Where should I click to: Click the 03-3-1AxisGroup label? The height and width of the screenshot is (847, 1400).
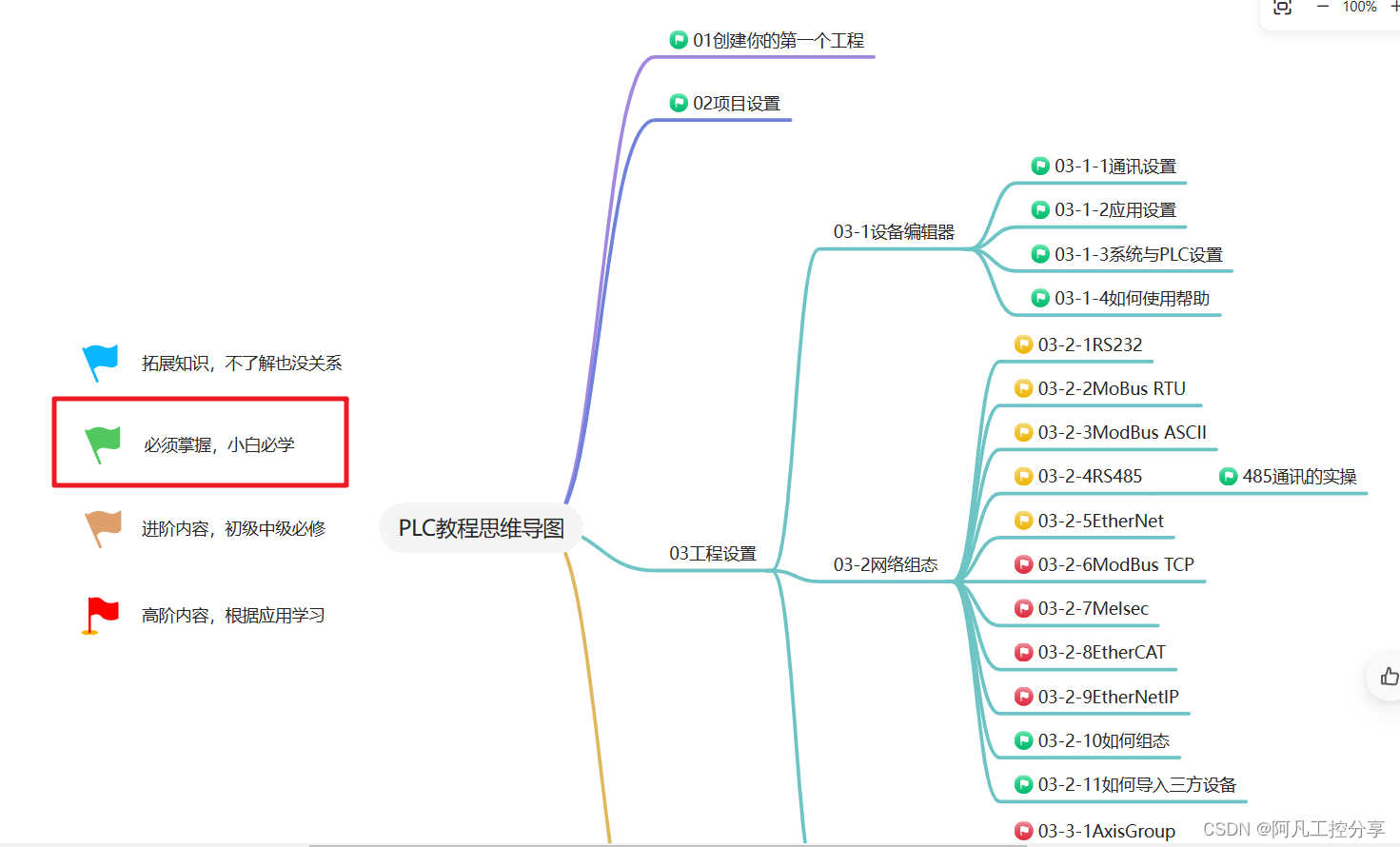tap(1107, 831)
